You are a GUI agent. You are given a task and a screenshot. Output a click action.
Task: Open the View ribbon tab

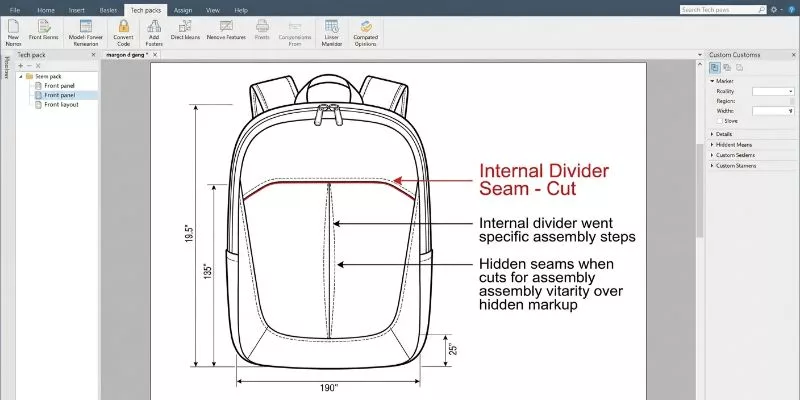[x=213, y=10]
